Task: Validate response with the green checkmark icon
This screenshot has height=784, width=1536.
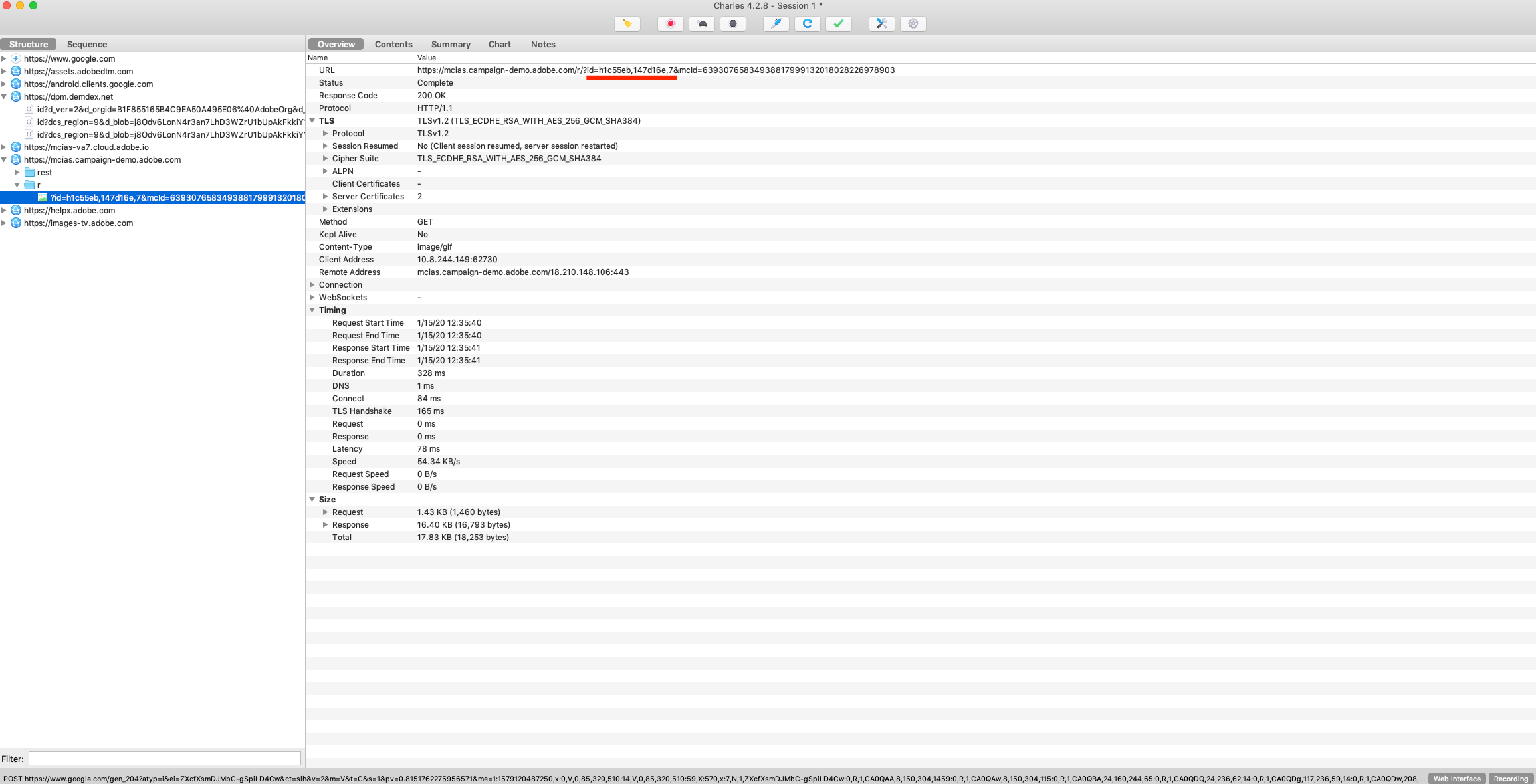Action: (838, 24)
